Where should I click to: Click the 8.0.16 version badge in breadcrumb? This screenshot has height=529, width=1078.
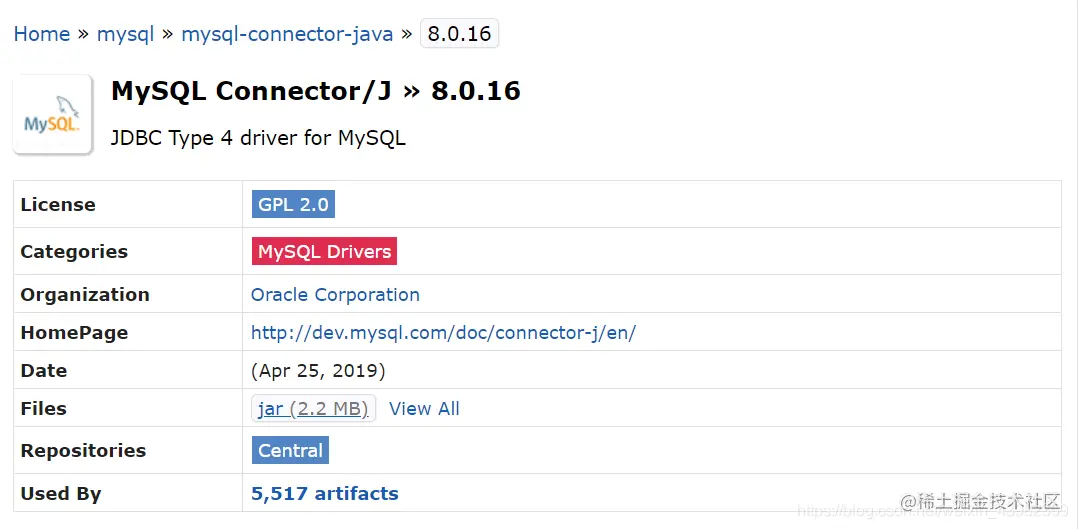click(459, 34)
